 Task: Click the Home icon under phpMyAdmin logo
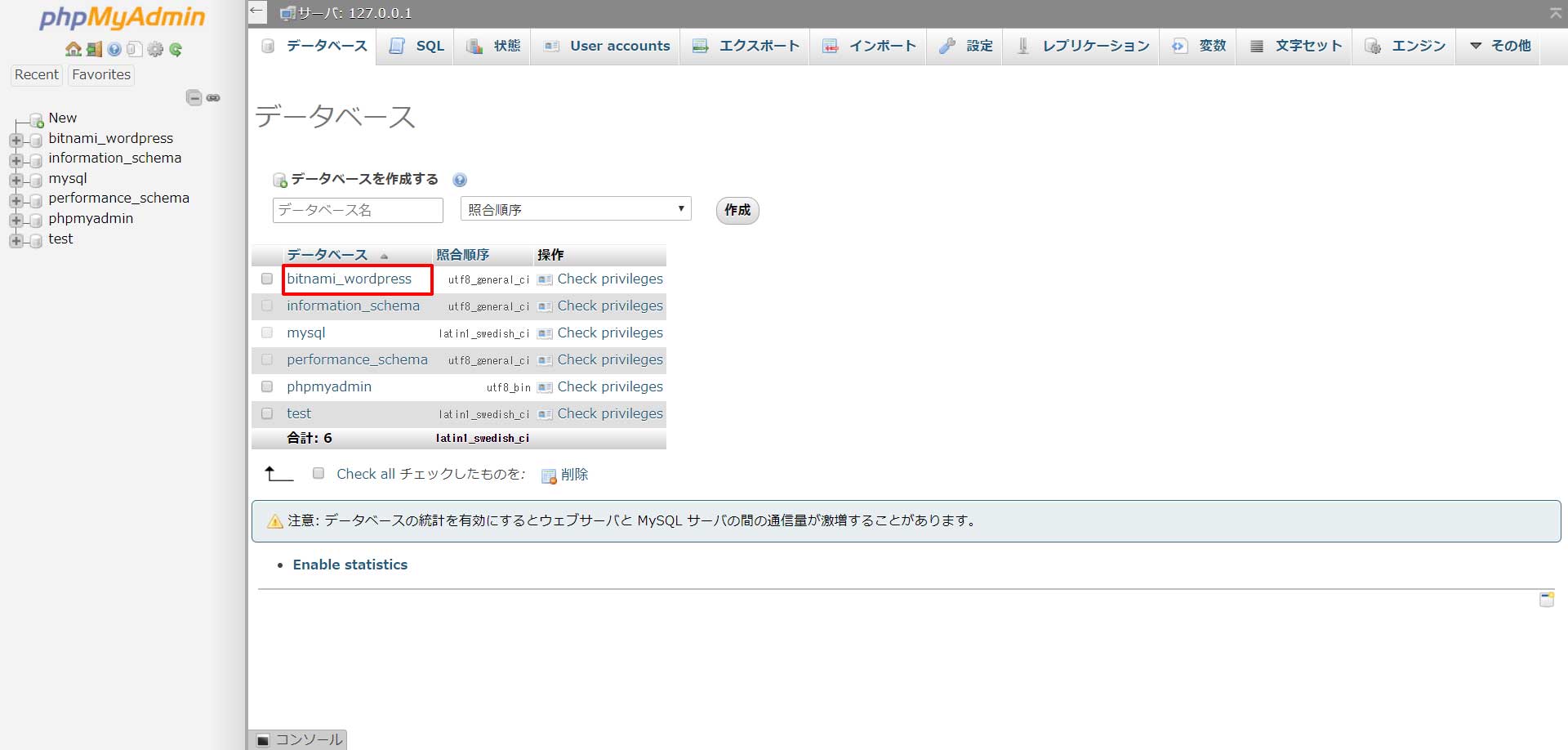[73, 49]
